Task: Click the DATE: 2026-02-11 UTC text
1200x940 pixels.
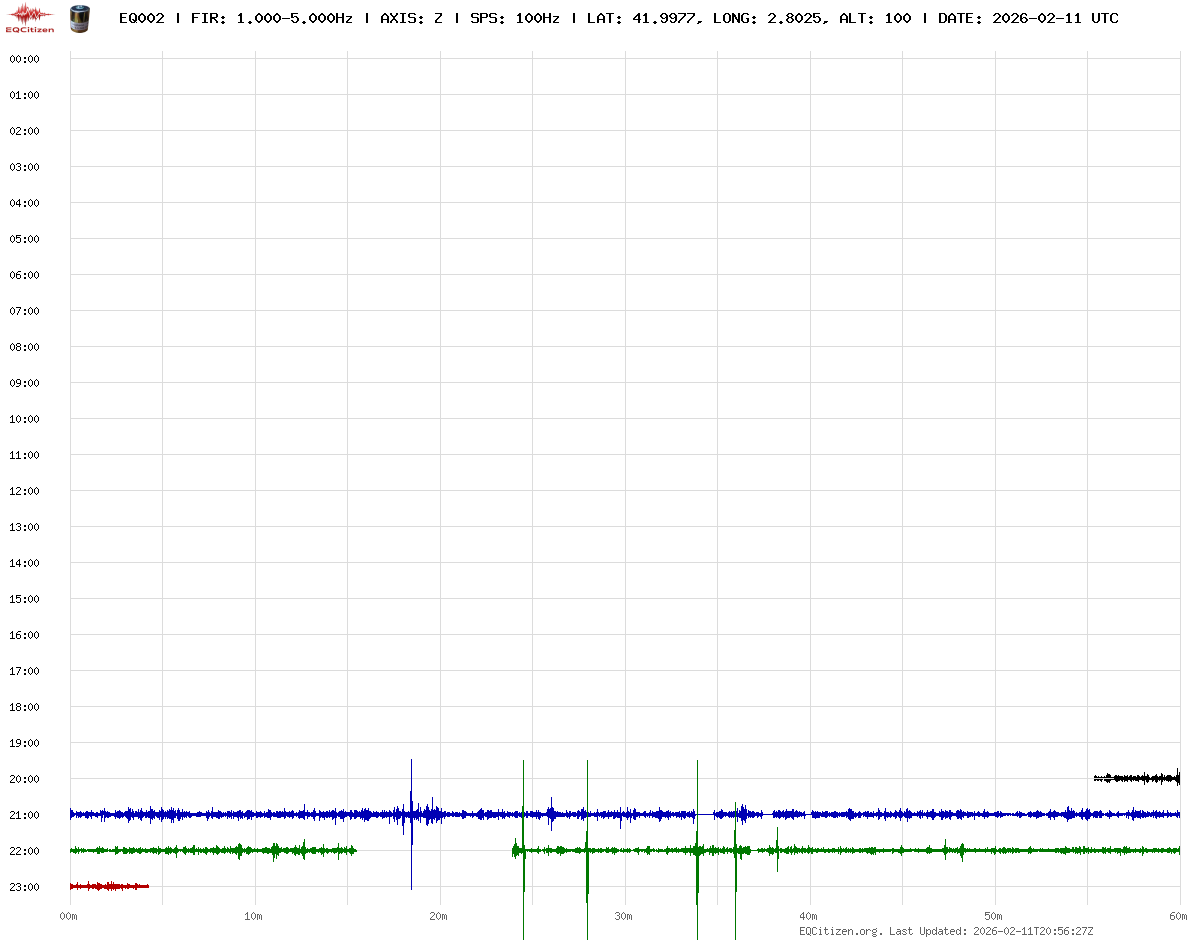Action: point(1028,18)
